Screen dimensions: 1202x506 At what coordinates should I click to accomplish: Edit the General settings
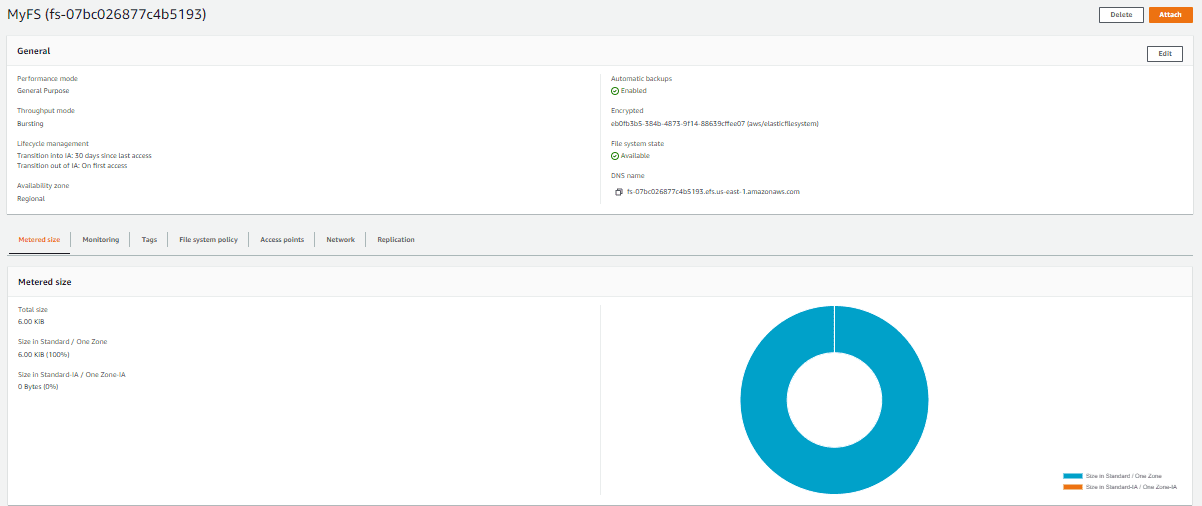coord(1164,54)
